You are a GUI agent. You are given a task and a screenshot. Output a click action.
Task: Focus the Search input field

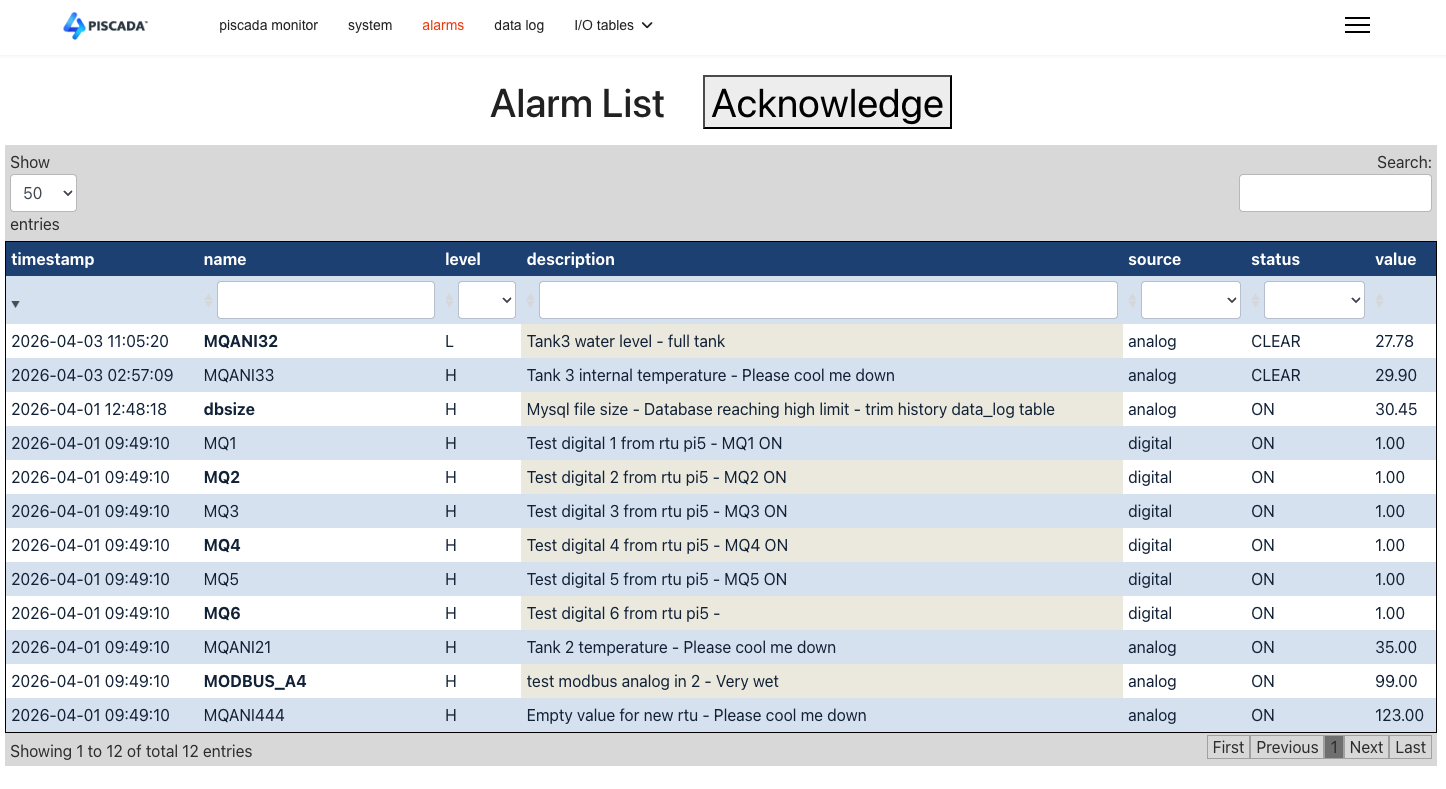pyautogui.click(x=1335, y=193)
